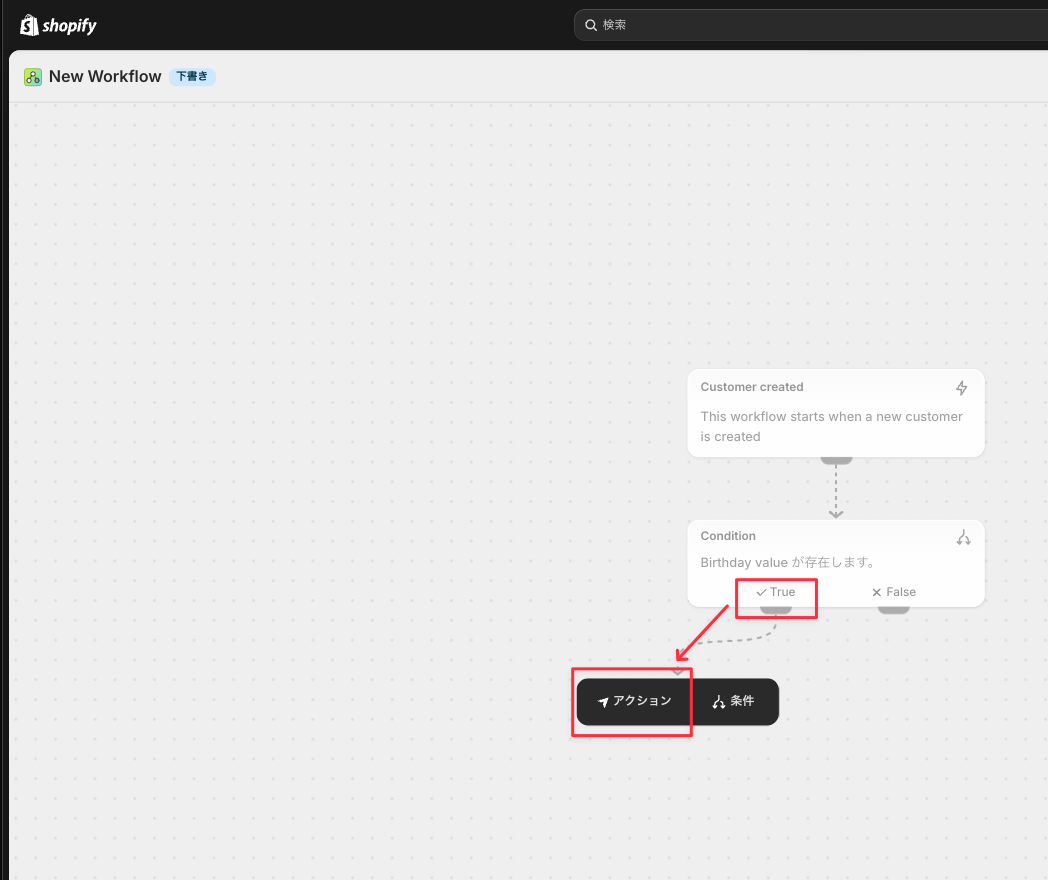The image size is (1048, 880).
Task: Select the True branch label
Action: (776, 592)
